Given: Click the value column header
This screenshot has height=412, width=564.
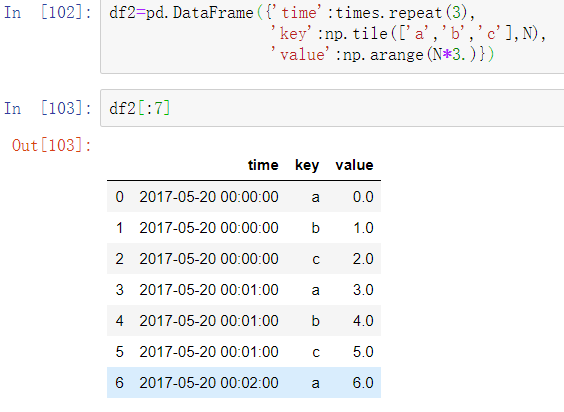Looking at the screenshot, I should (354, 165).
